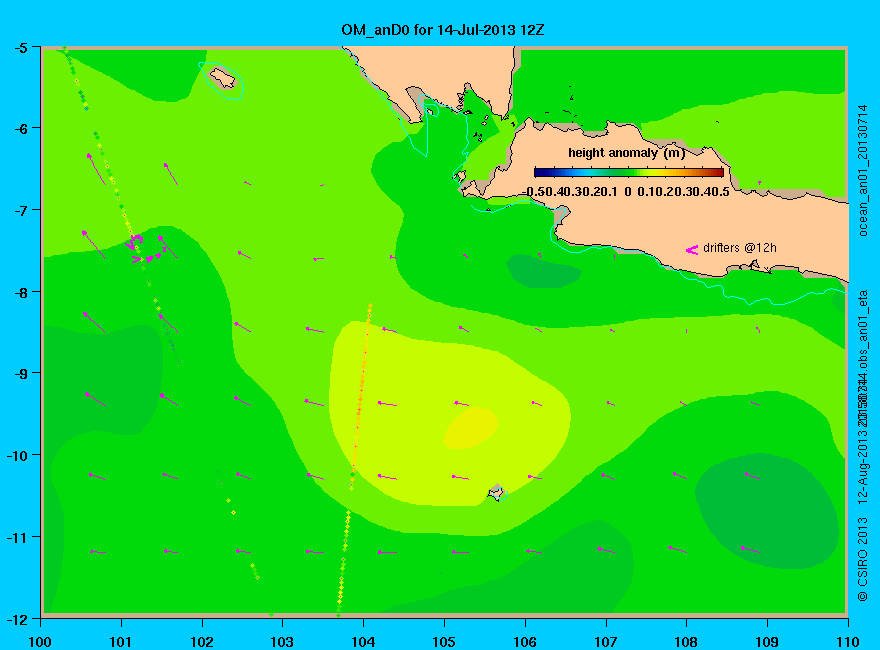Click the longitude label '100'
The image size is (880, 650).
(40, 642)
